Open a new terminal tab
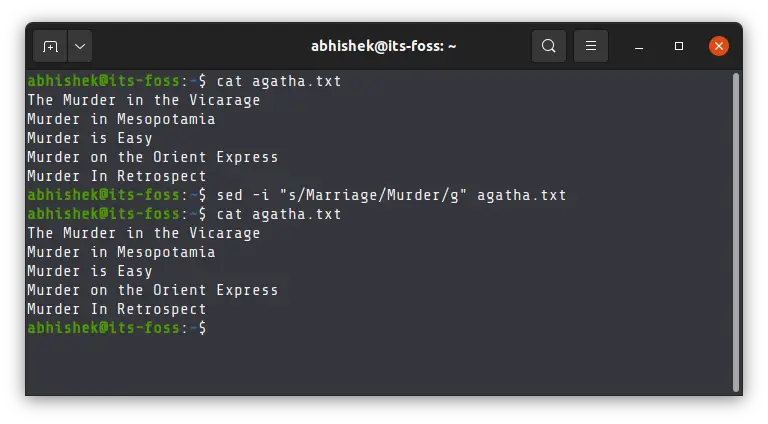 [x=50, y=46]
